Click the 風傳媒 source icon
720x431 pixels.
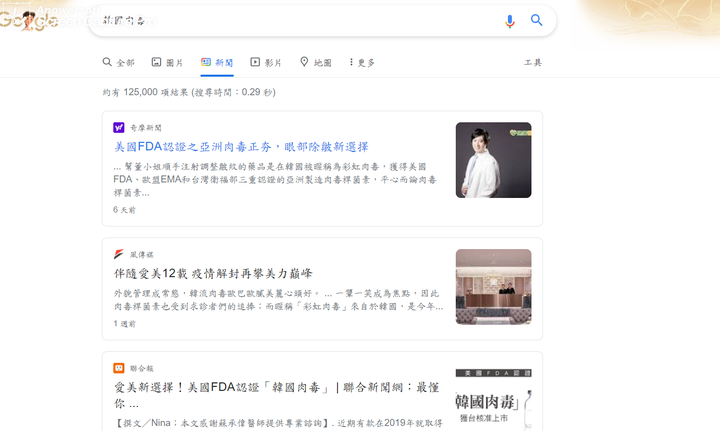click(x=118, y=254)
